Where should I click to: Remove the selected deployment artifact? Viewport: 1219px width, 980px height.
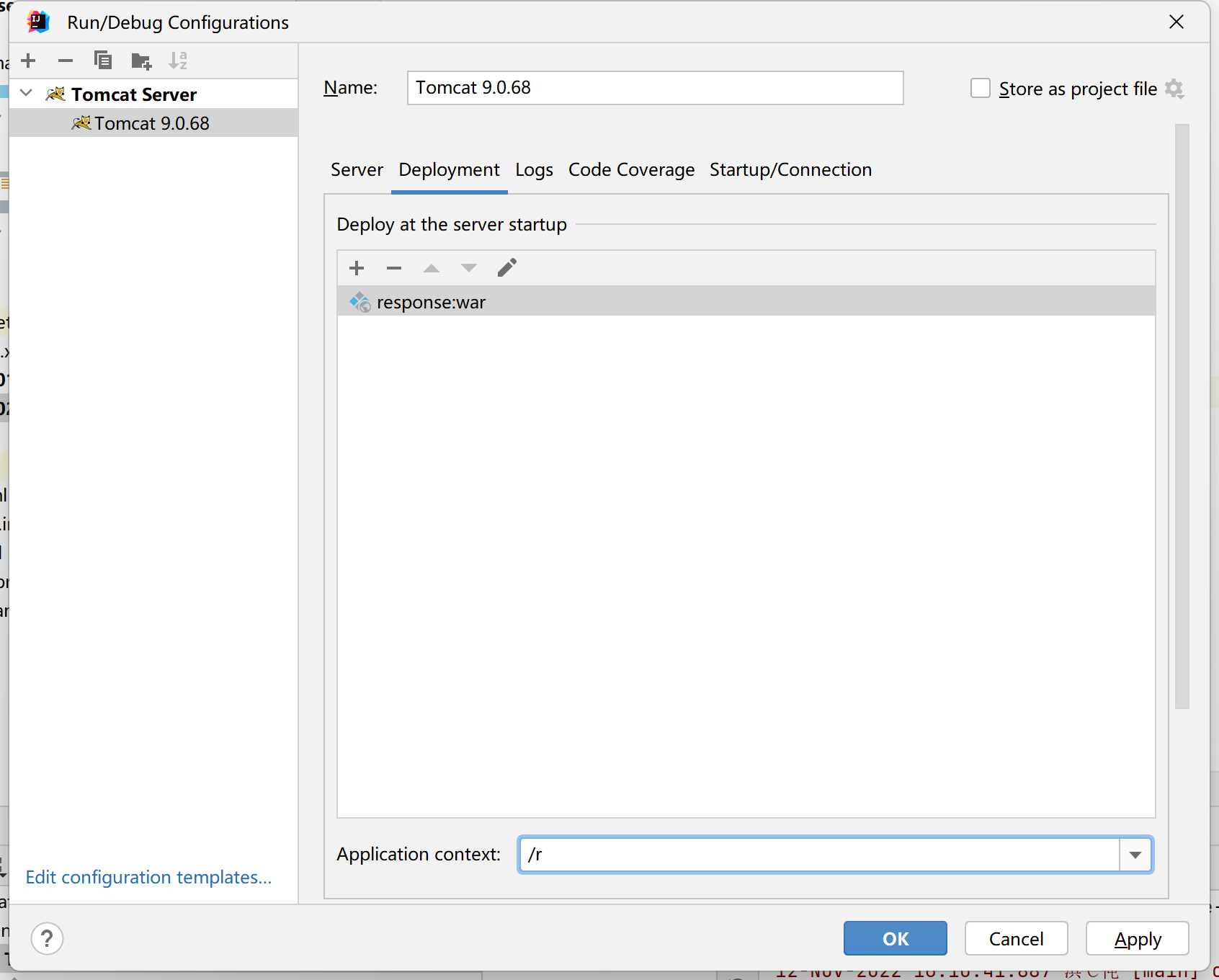click(394, 268)
